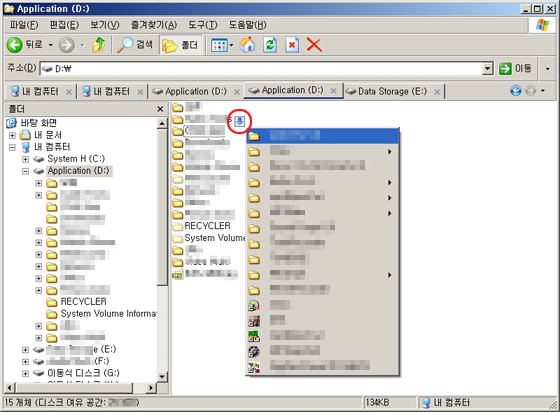
Task: Open the Back button history dropdown arrow
Action: (x=50, y=45)
